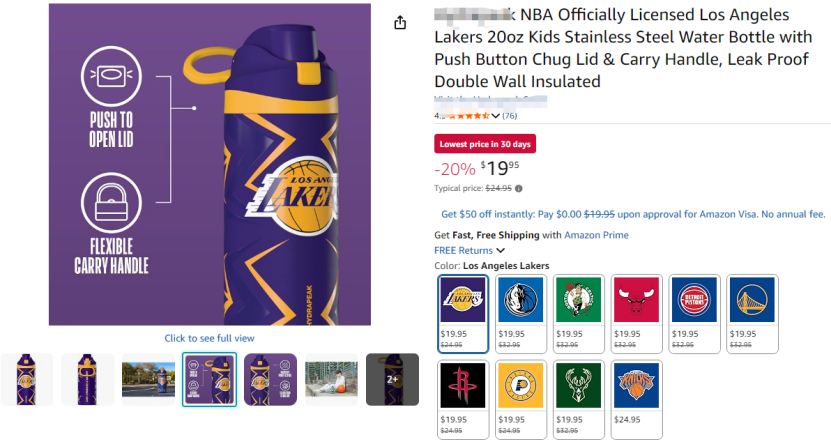Click to see full view link
This screenshot has height=444, width=831.
209,338
